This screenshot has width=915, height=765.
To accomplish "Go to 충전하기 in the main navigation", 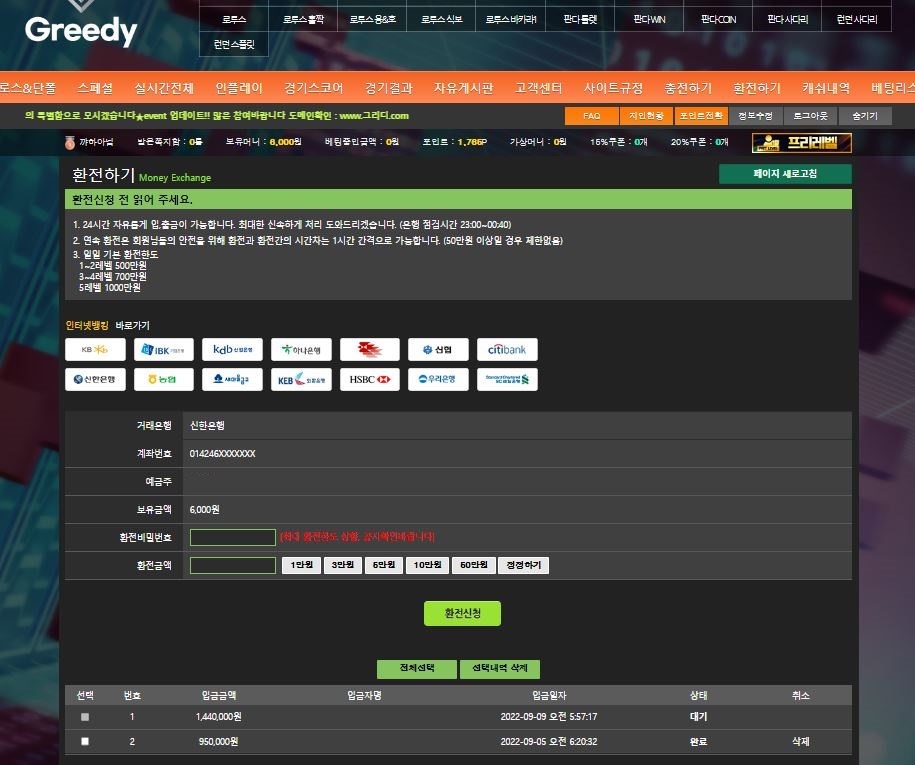I will (x=688, y=87).
